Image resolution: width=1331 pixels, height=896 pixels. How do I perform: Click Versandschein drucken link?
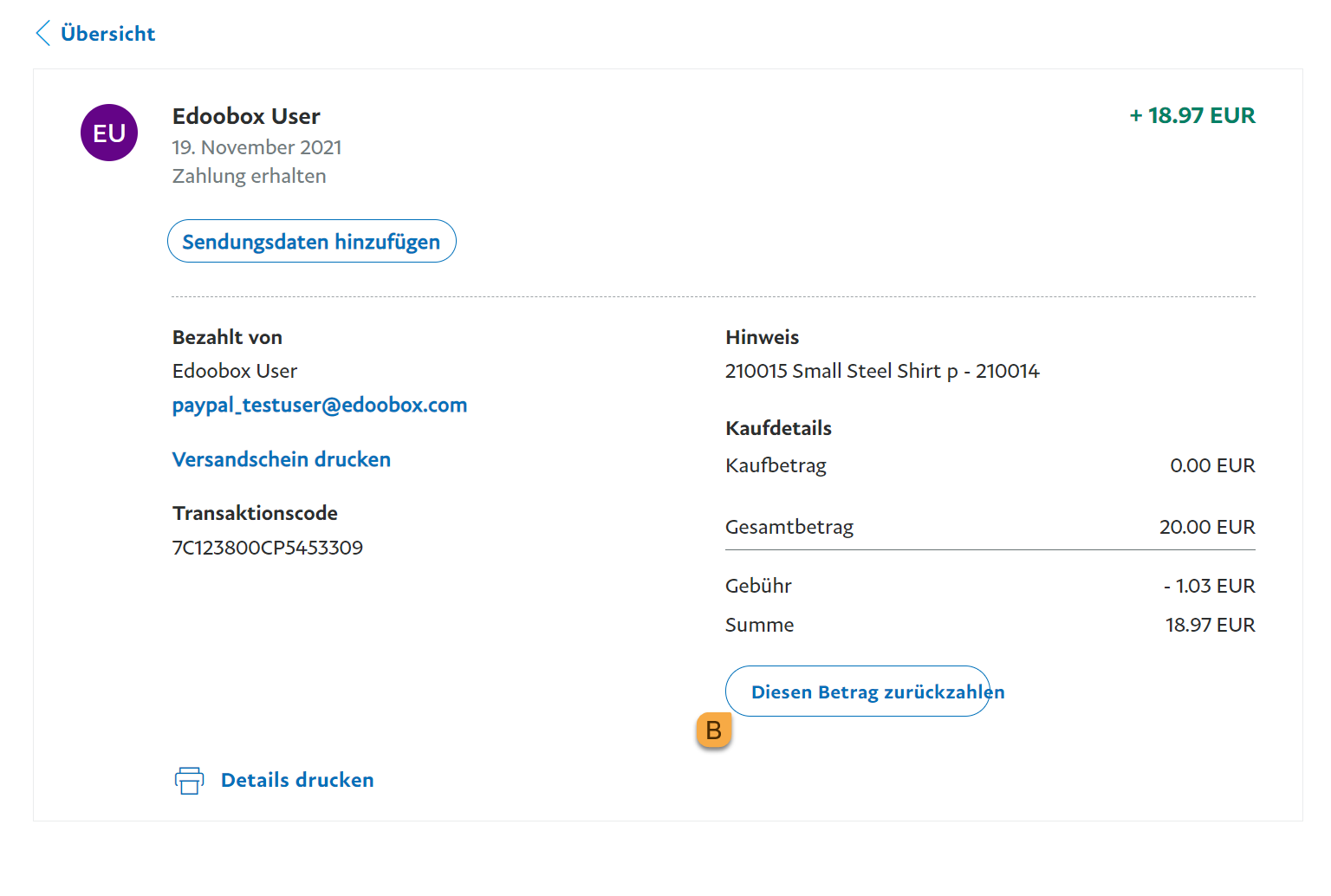(281, 459)
